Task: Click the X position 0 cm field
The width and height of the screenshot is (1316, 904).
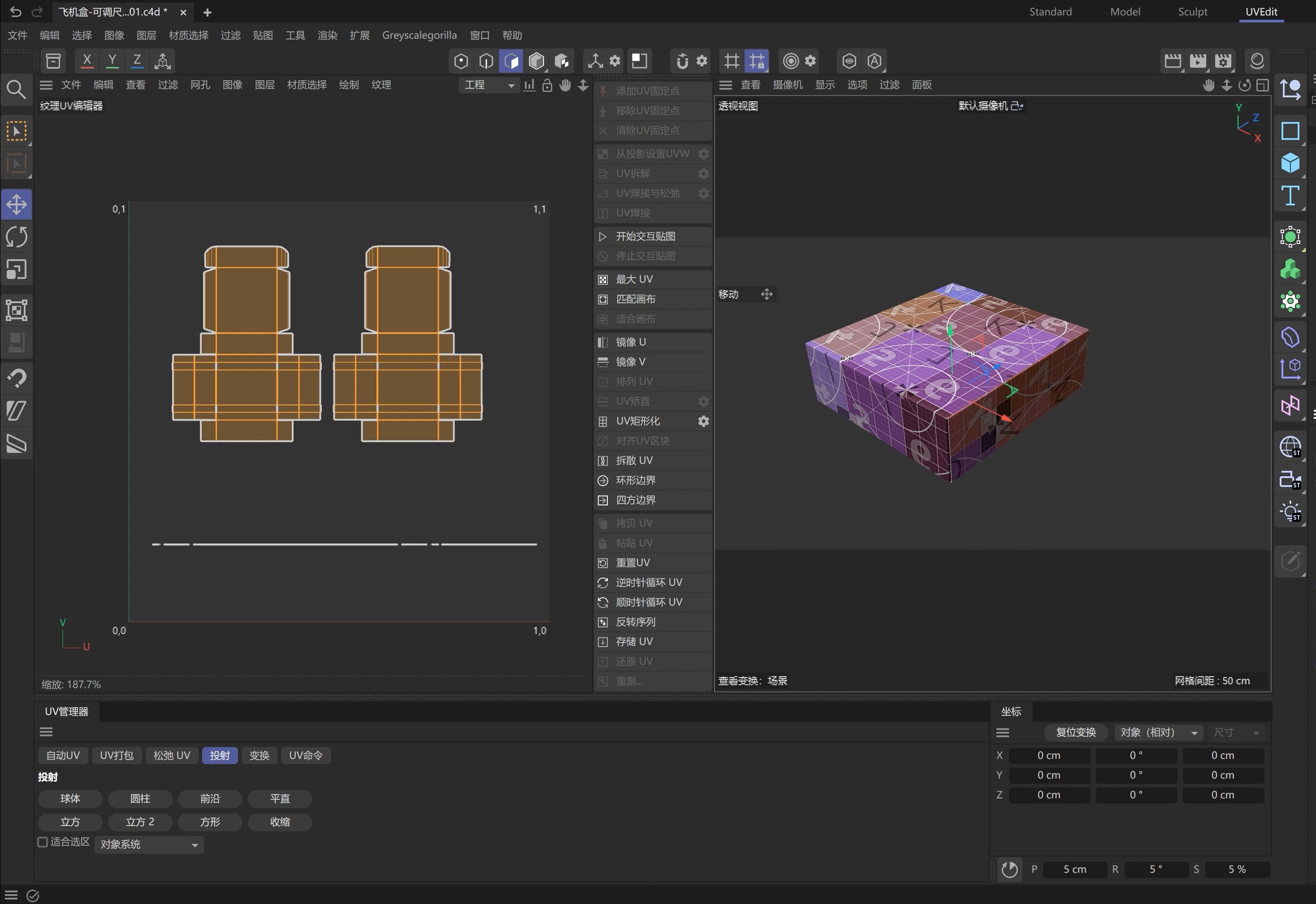Action: [x=1049, y=756]
